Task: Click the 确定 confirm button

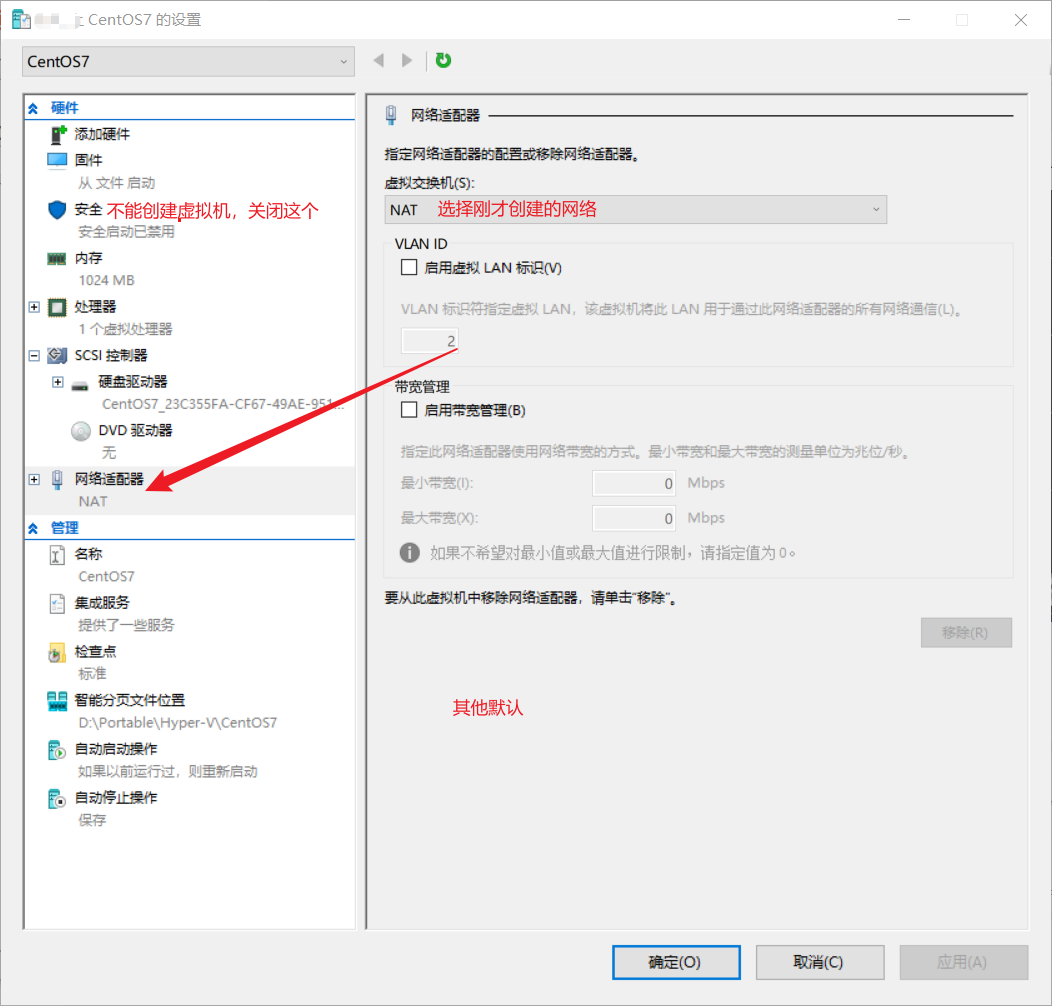Action: (x=676, y=962)
